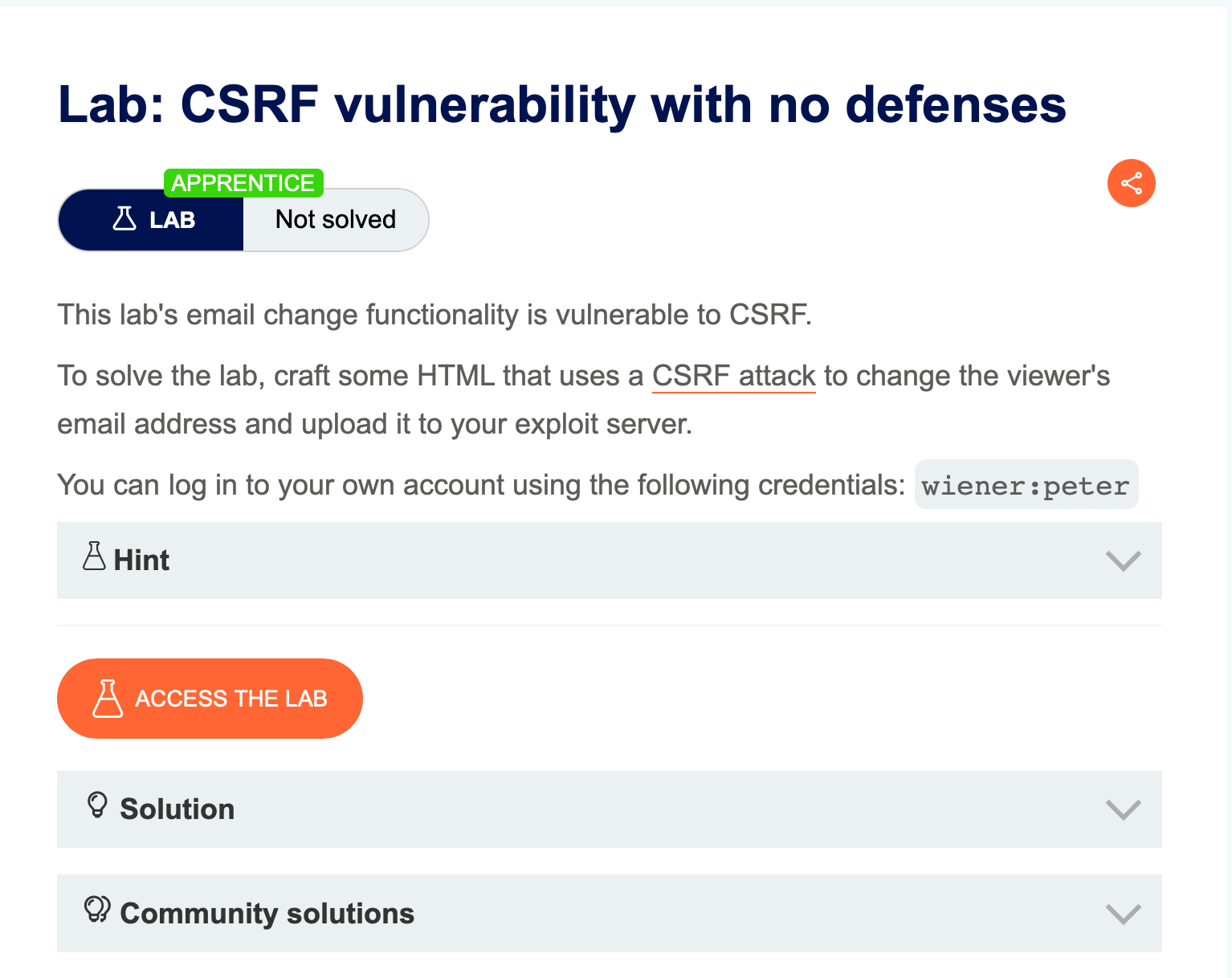This screenshot has height=978, width=1232.
Task: Click the wiener:peter credentials code
Action: tap(1026, 485)
